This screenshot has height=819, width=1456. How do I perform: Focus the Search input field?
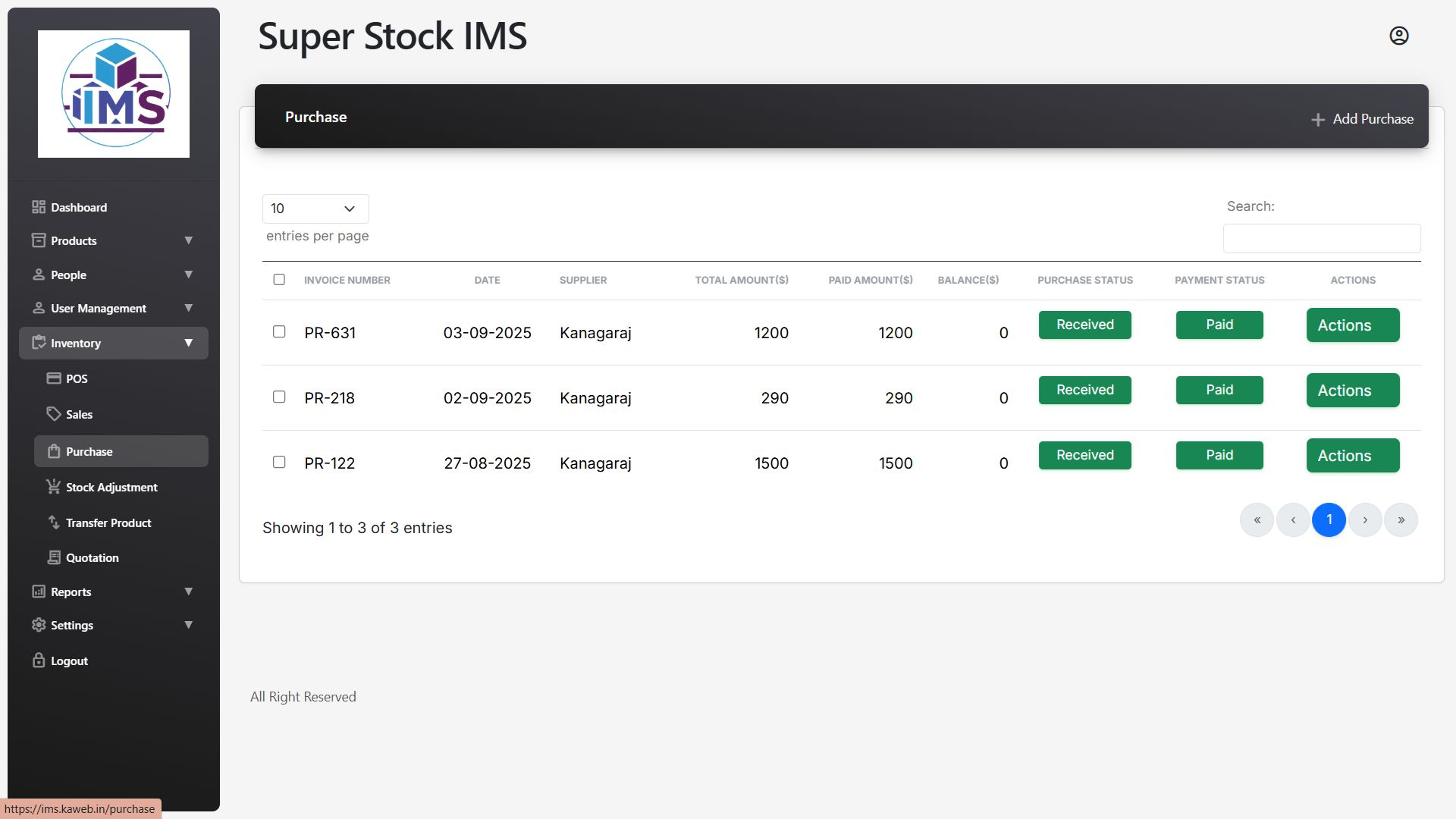(1321, 238)
